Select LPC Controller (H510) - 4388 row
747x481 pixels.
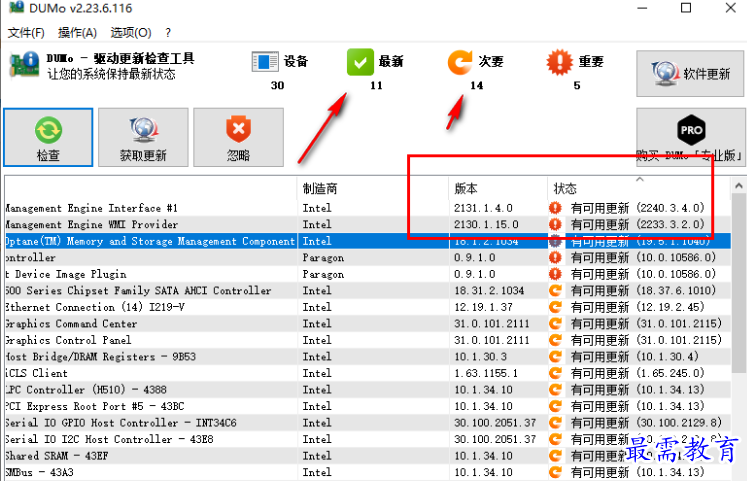[x=368, y=390]
